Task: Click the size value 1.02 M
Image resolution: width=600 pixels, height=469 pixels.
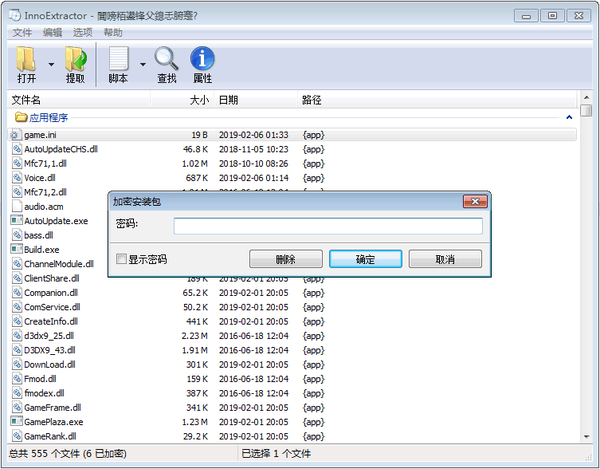Action: (x=195, y=164)
